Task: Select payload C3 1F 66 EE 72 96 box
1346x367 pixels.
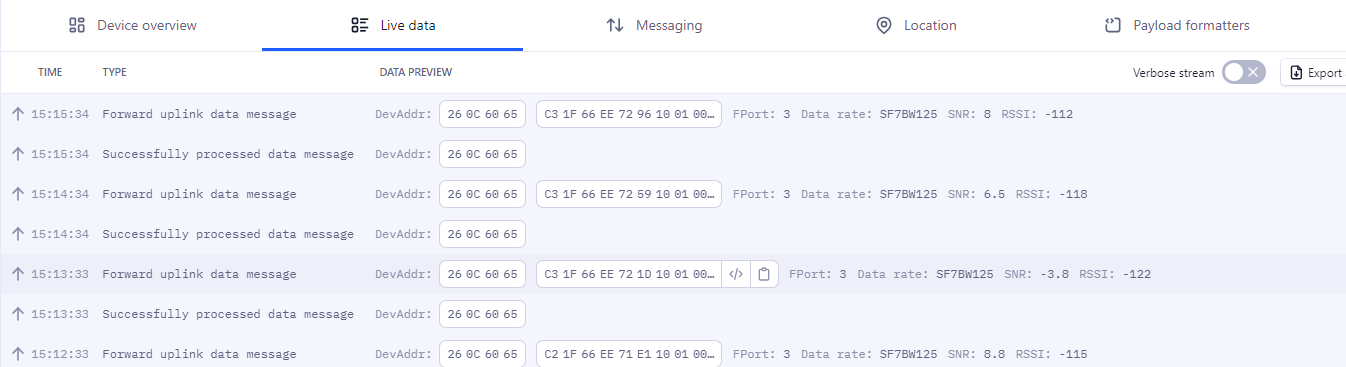Action: [629, 114]
